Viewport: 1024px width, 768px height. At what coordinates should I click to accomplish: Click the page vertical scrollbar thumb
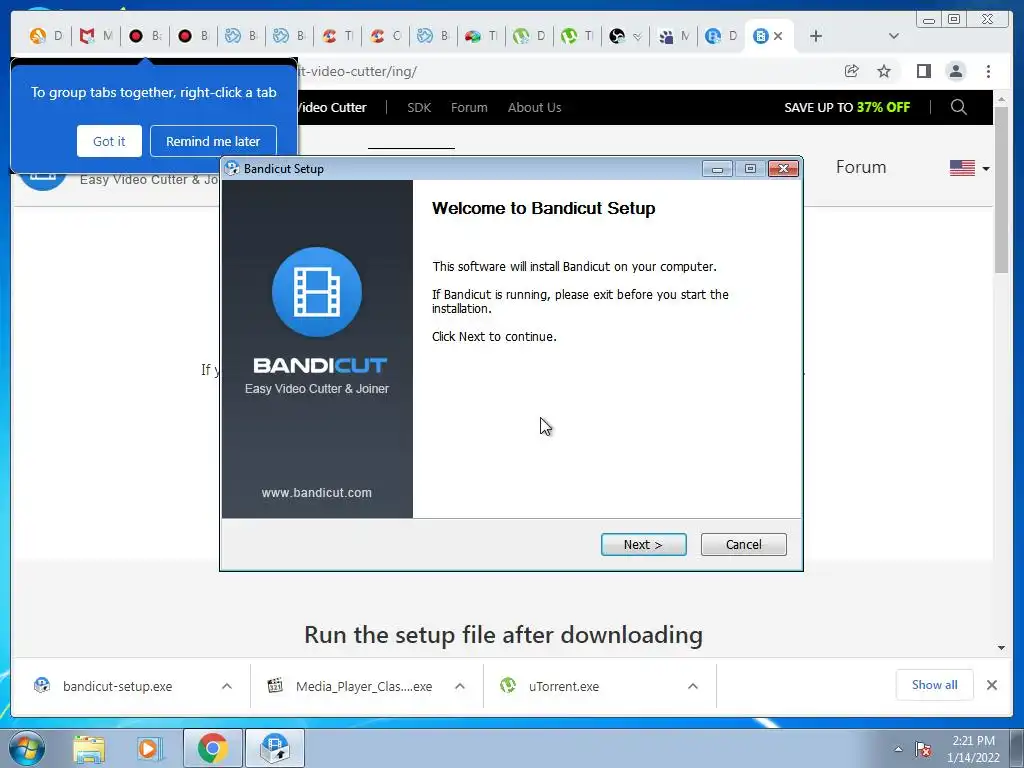[x=1001, y=189]
